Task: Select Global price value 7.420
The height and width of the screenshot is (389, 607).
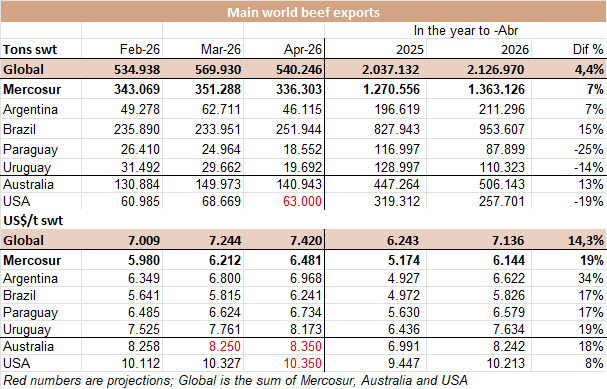Action: (x=306, y=241)
